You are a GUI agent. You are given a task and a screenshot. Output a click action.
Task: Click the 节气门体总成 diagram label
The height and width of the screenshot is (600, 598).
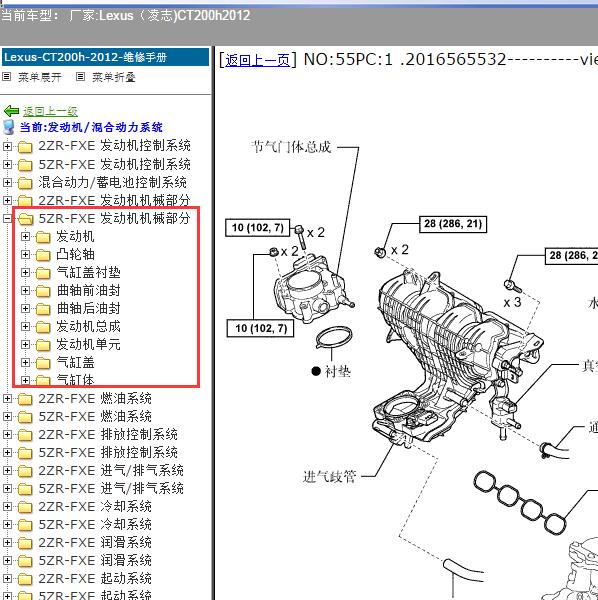[291, 147]
